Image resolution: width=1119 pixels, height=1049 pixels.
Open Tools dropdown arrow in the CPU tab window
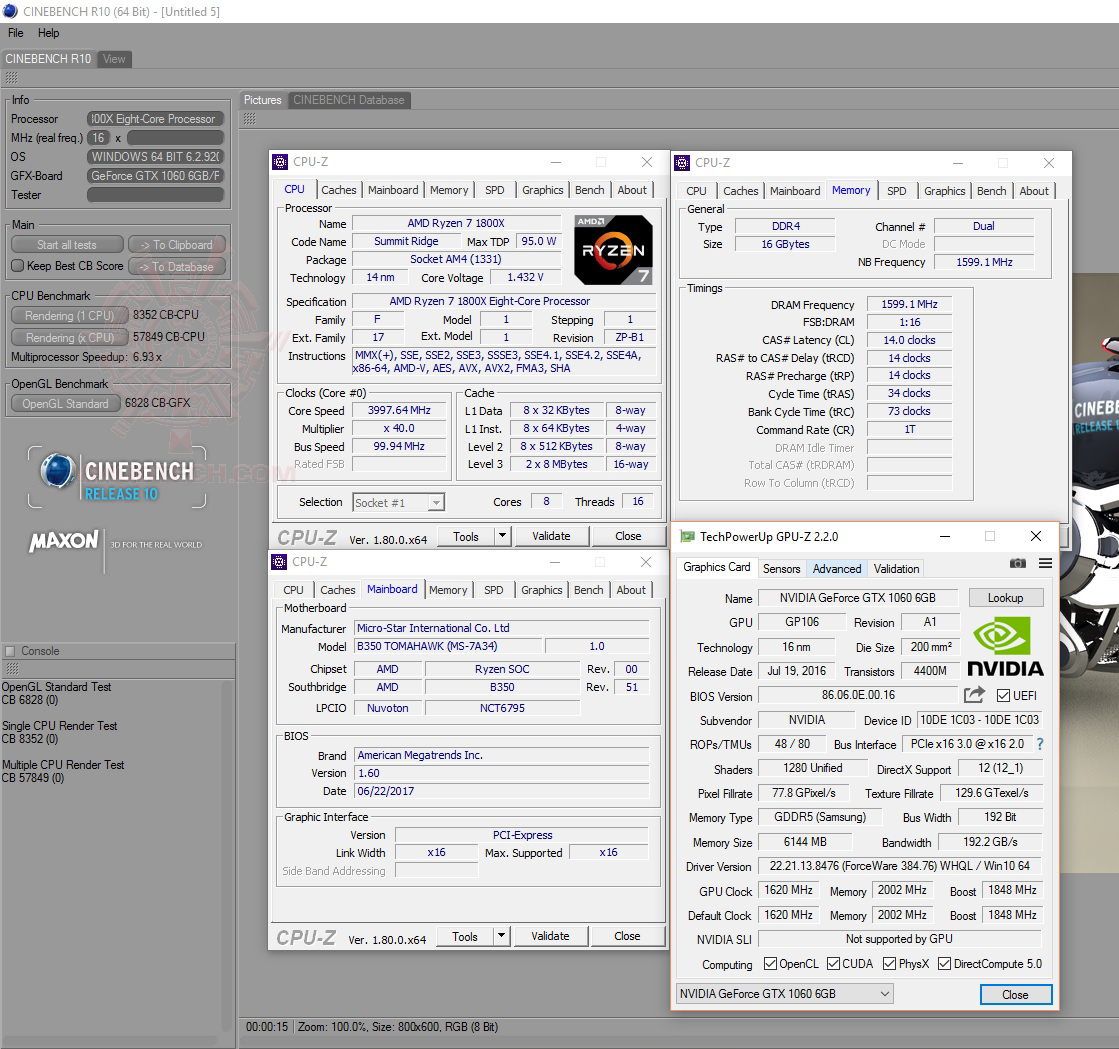502,536
